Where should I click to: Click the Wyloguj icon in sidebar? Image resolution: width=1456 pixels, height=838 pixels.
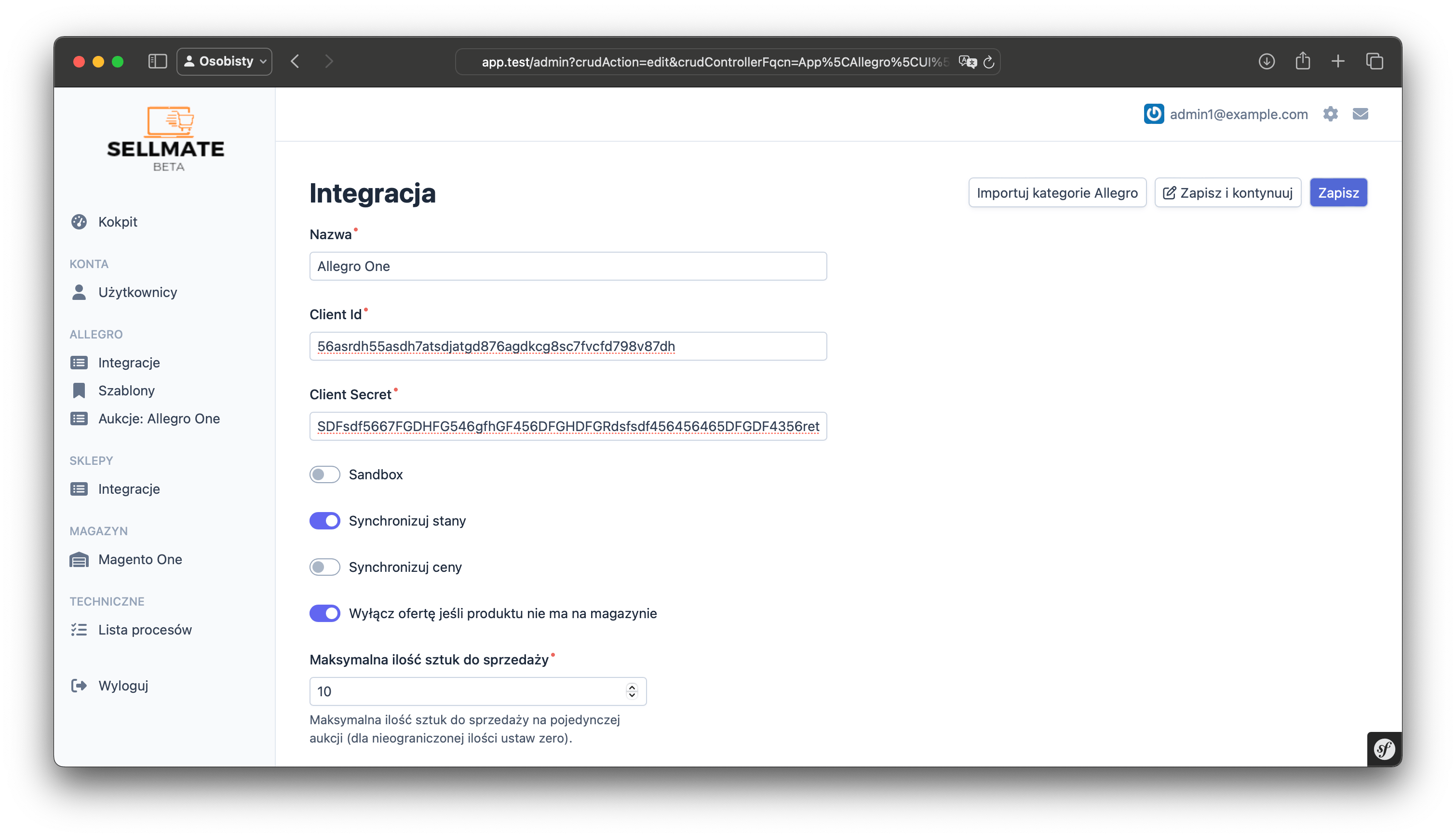[x=79, y=685]
